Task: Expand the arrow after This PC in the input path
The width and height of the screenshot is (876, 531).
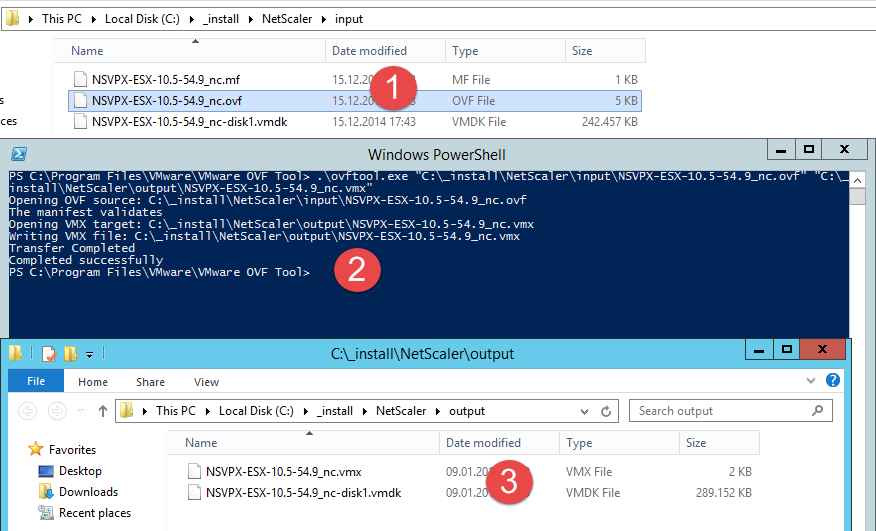Action: pyautogui.click(x=93, y=19)
